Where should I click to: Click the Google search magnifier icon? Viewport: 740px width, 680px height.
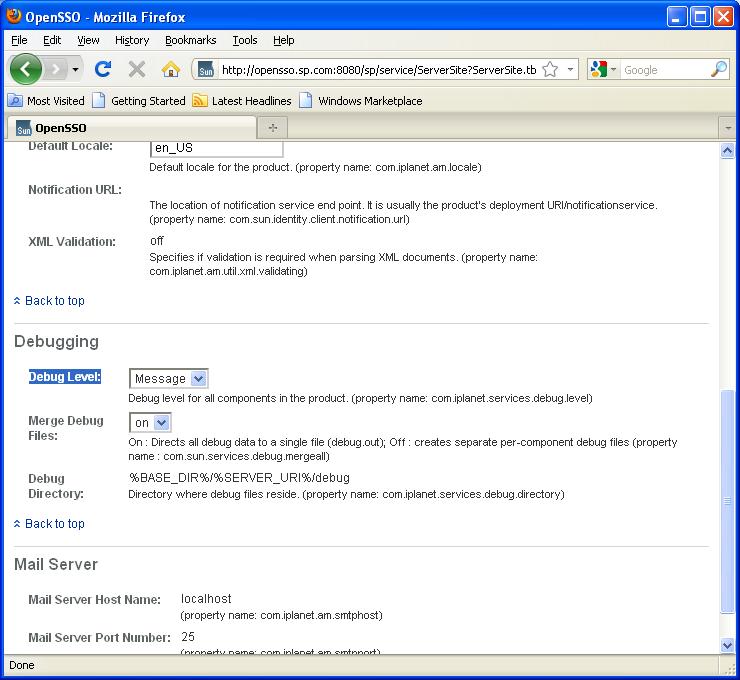point(719,70)
